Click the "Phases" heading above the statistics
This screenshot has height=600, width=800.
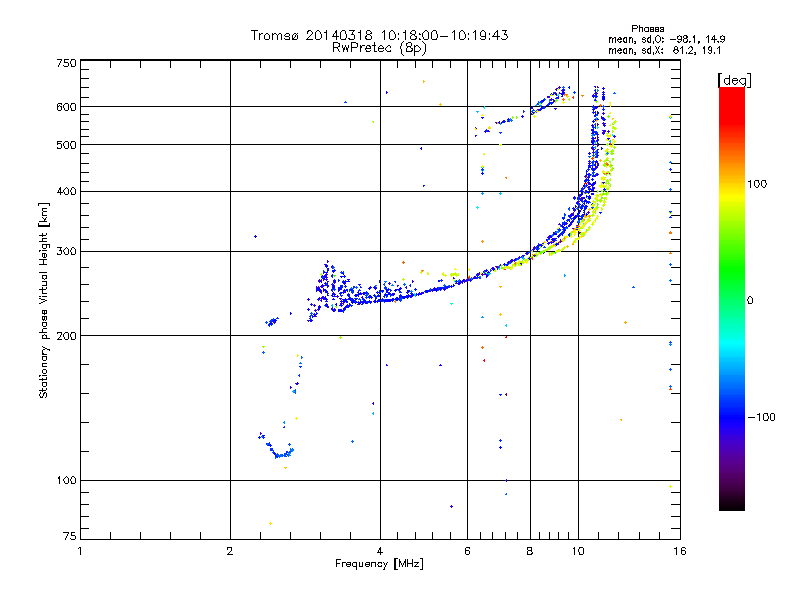pos(647,29)
